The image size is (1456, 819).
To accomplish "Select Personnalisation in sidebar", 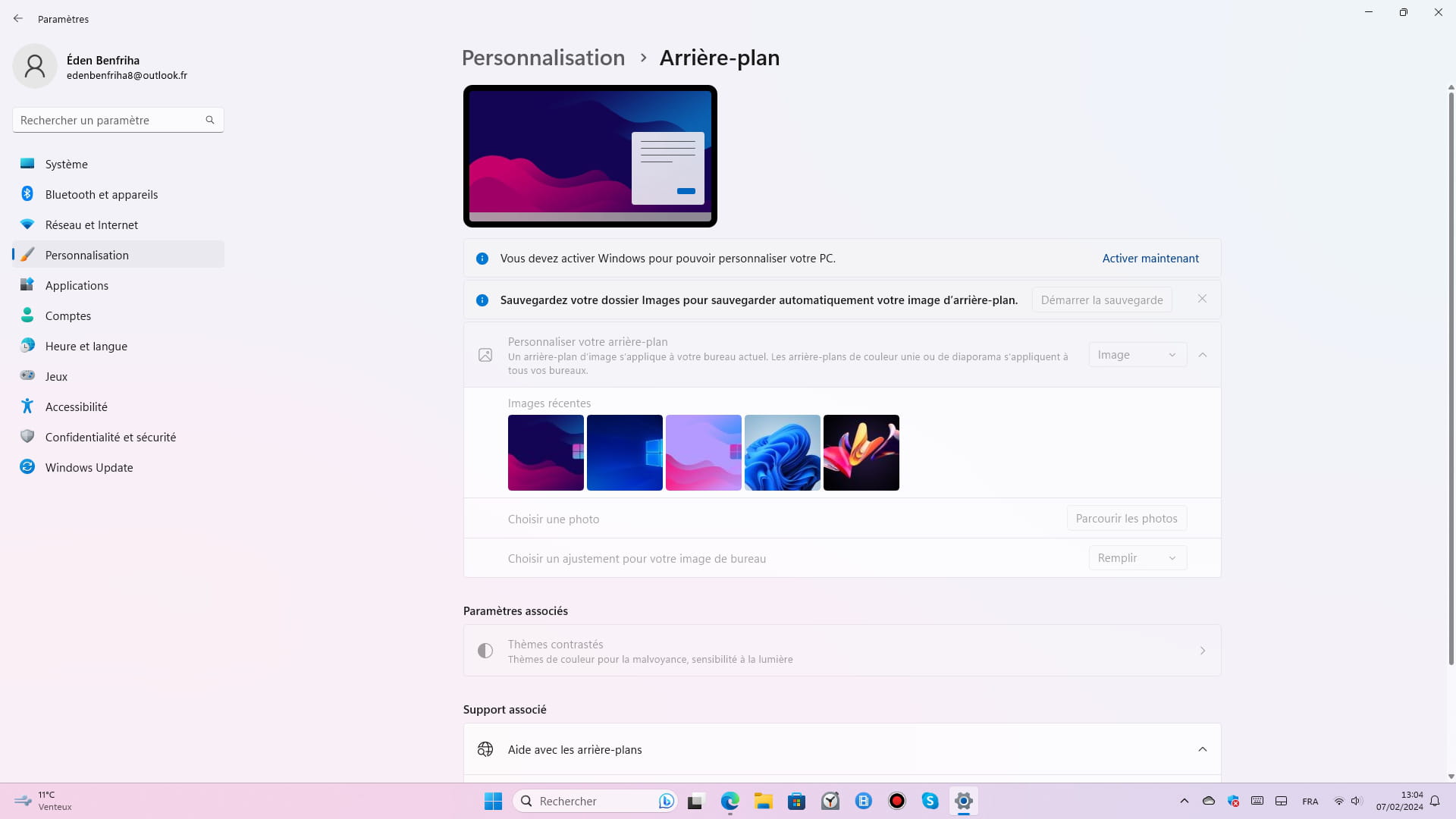I will tap(118, 255).
